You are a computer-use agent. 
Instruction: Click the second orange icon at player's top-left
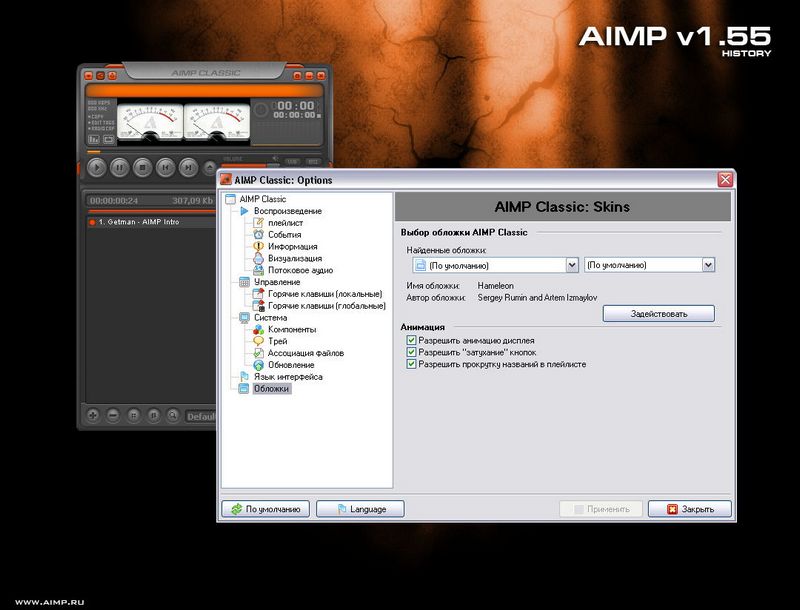tap(100, 75)
